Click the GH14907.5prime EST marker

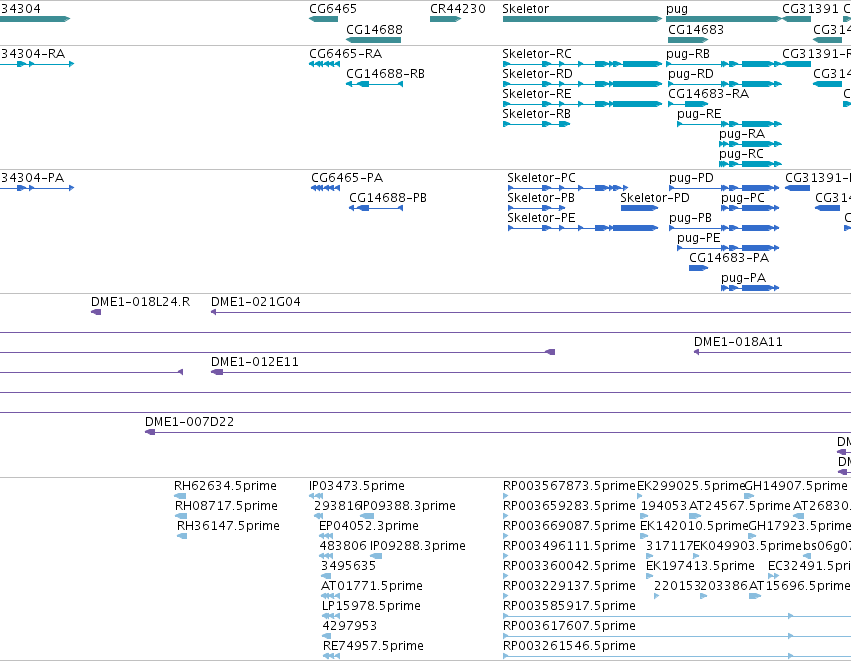point(749,496)
